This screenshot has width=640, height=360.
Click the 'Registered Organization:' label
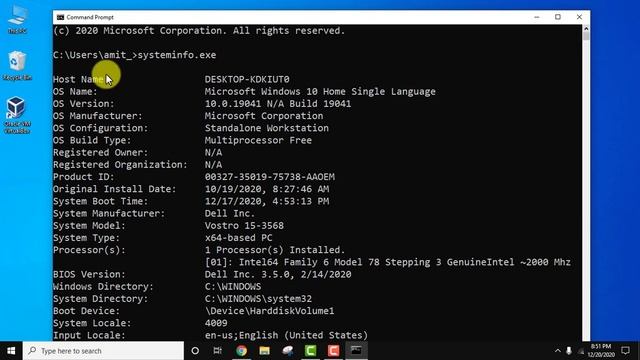tap(120, 164)
